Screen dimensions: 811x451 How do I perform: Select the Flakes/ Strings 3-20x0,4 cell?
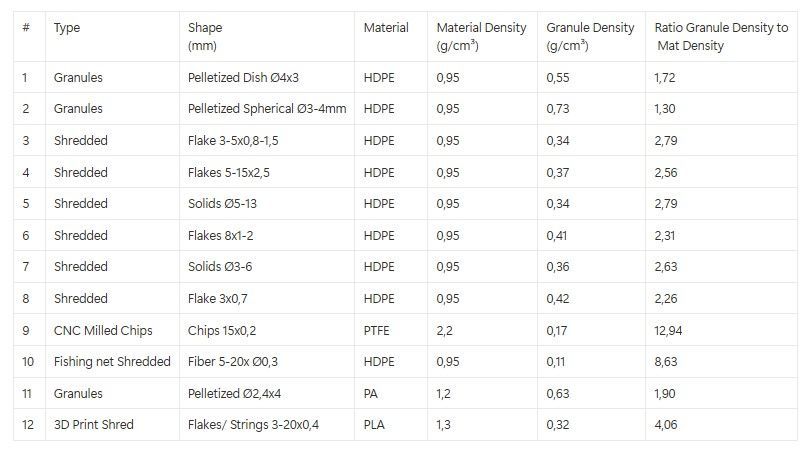coord(254,425)
